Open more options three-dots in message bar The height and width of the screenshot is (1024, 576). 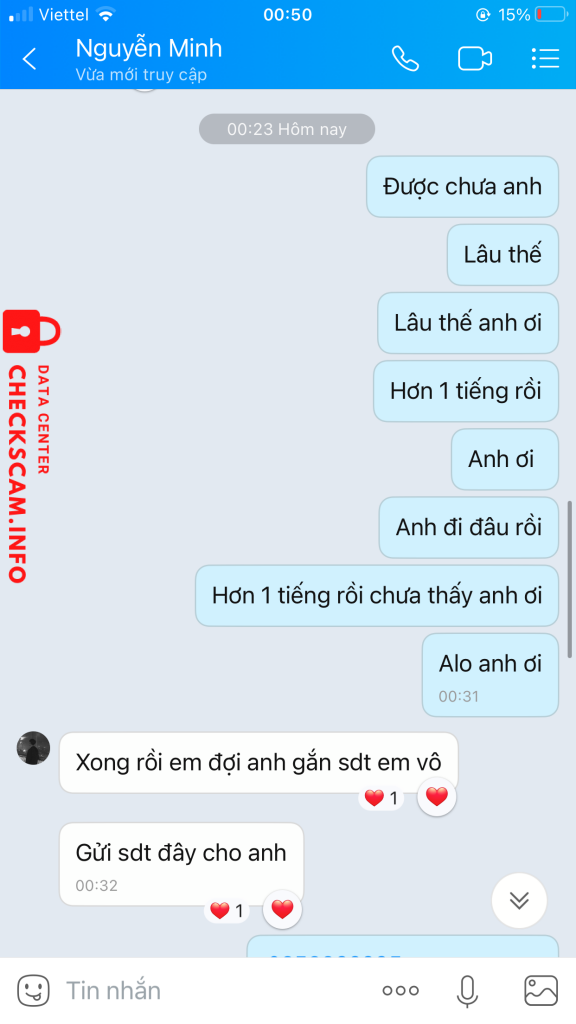point(400,991)
